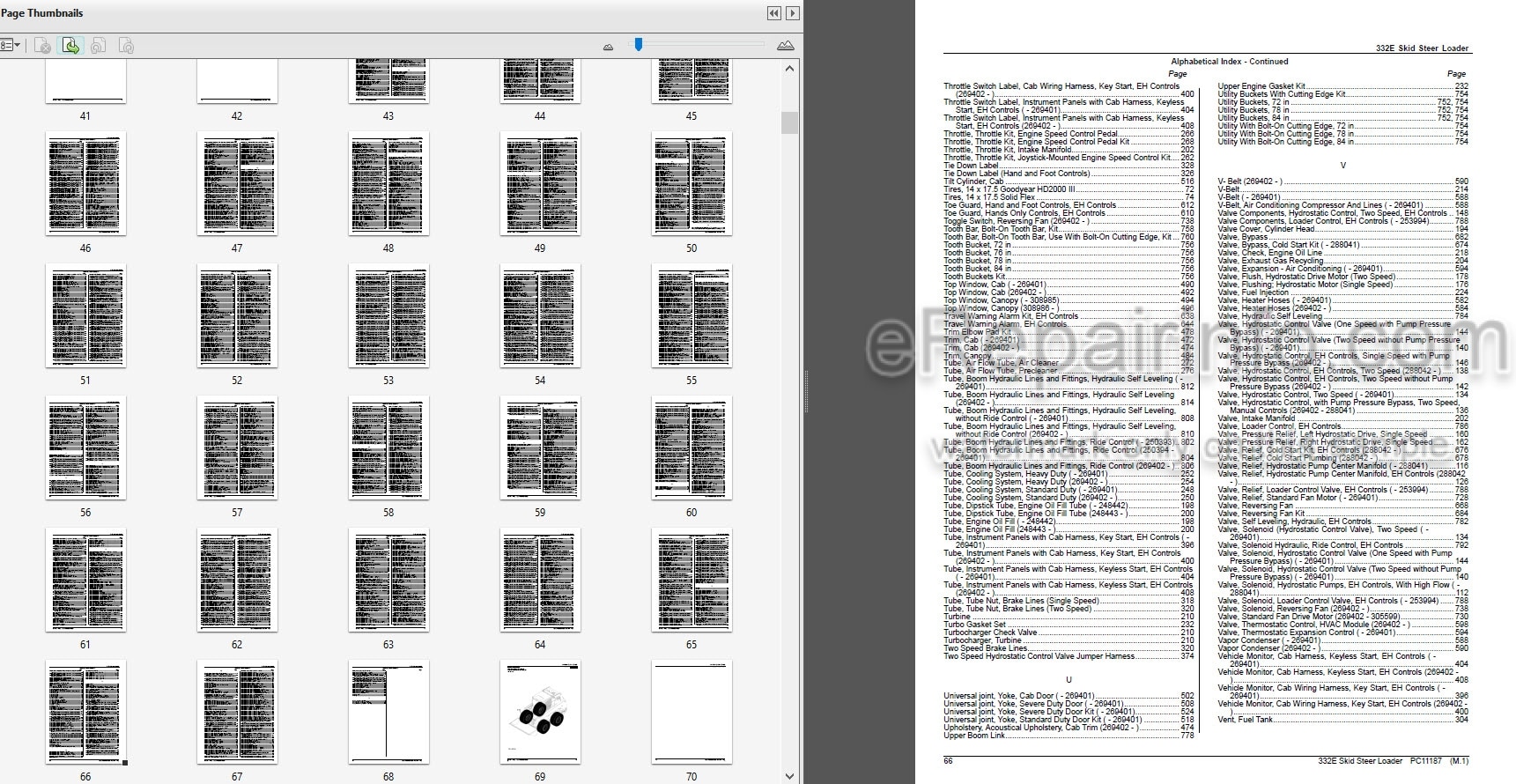Image resolution: width=1516 pixels, height=784 pixels.
Task: Select page 57 thumbnail
Action: coord(237,447)
